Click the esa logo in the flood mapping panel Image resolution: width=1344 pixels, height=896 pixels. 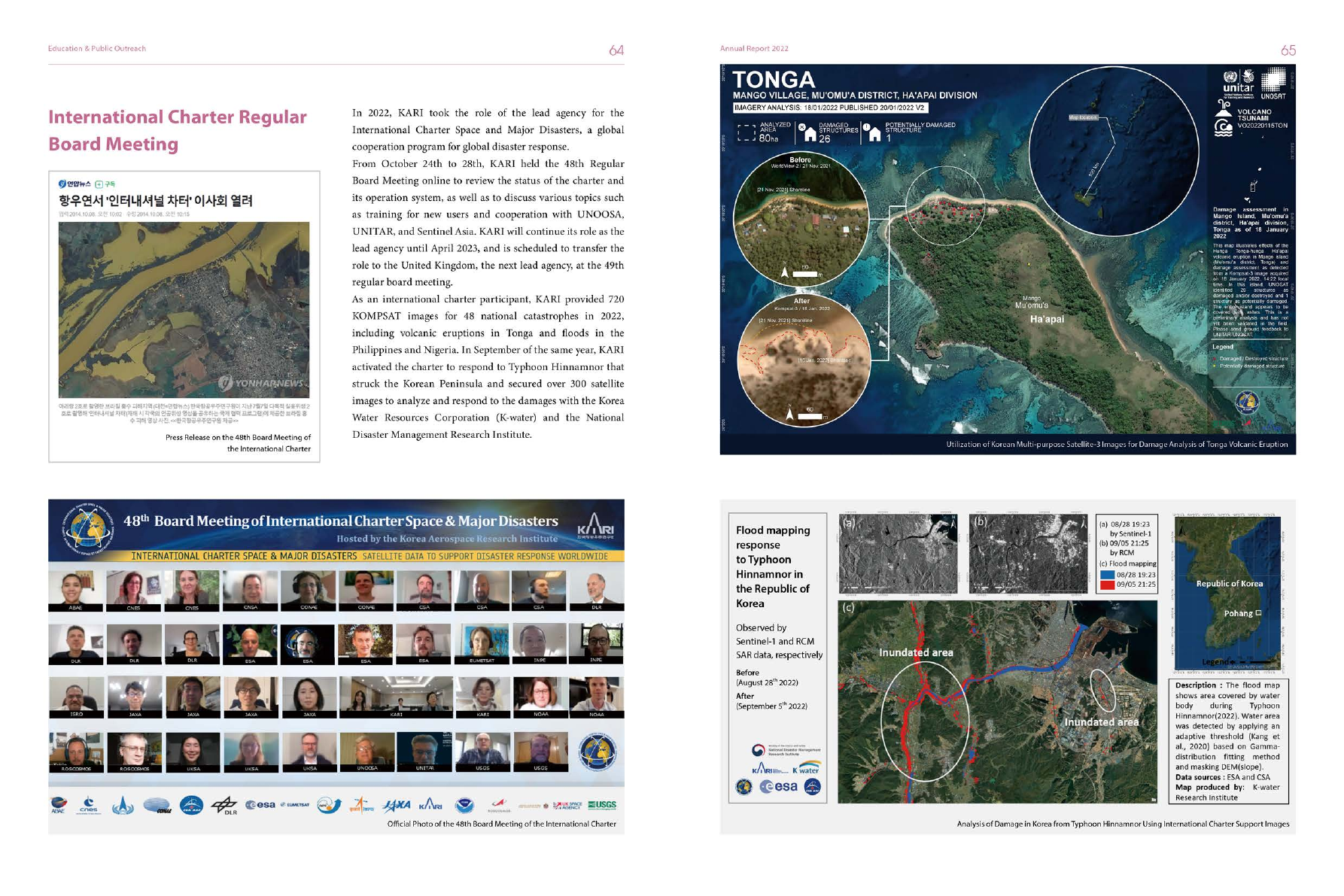(x=779, y=787)
